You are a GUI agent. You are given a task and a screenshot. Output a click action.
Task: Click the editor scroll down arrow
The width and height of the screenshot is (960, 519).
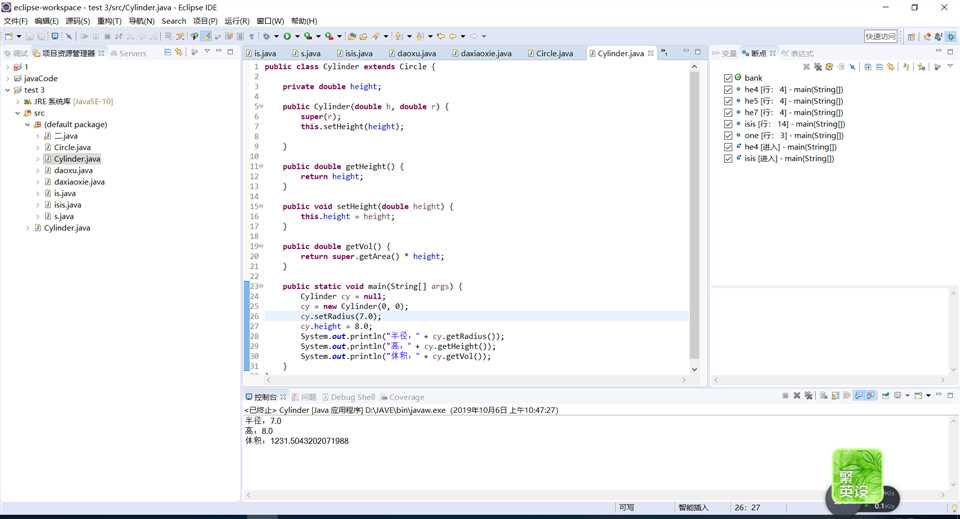(x=694, y=369)
